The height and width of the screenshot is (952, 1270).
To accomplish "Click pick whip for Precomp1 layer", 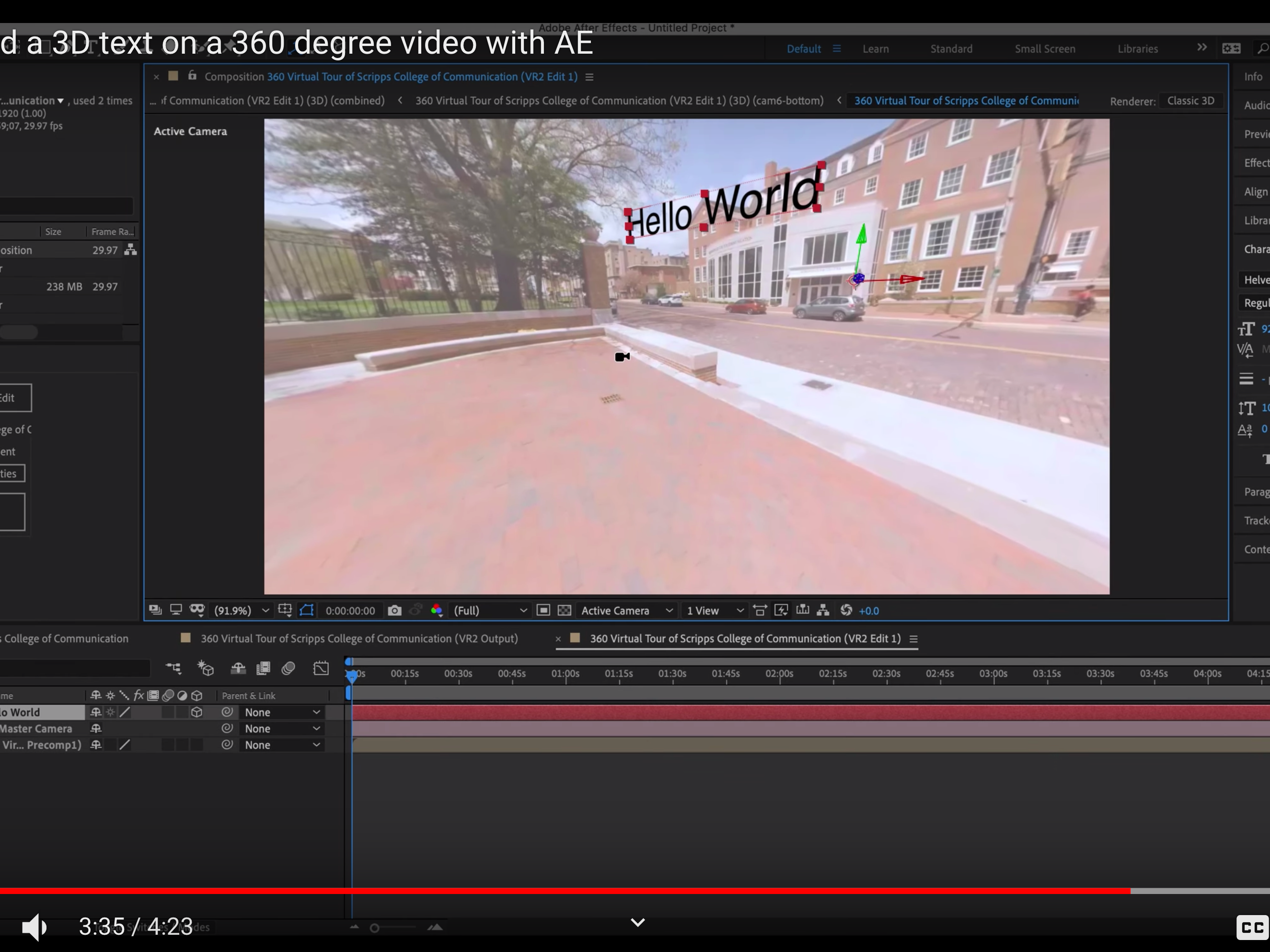I will (x=227, y=744).
